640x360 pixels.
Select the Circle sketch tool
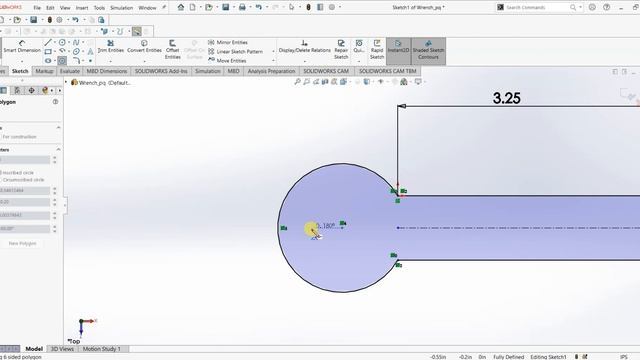point(62,42)
